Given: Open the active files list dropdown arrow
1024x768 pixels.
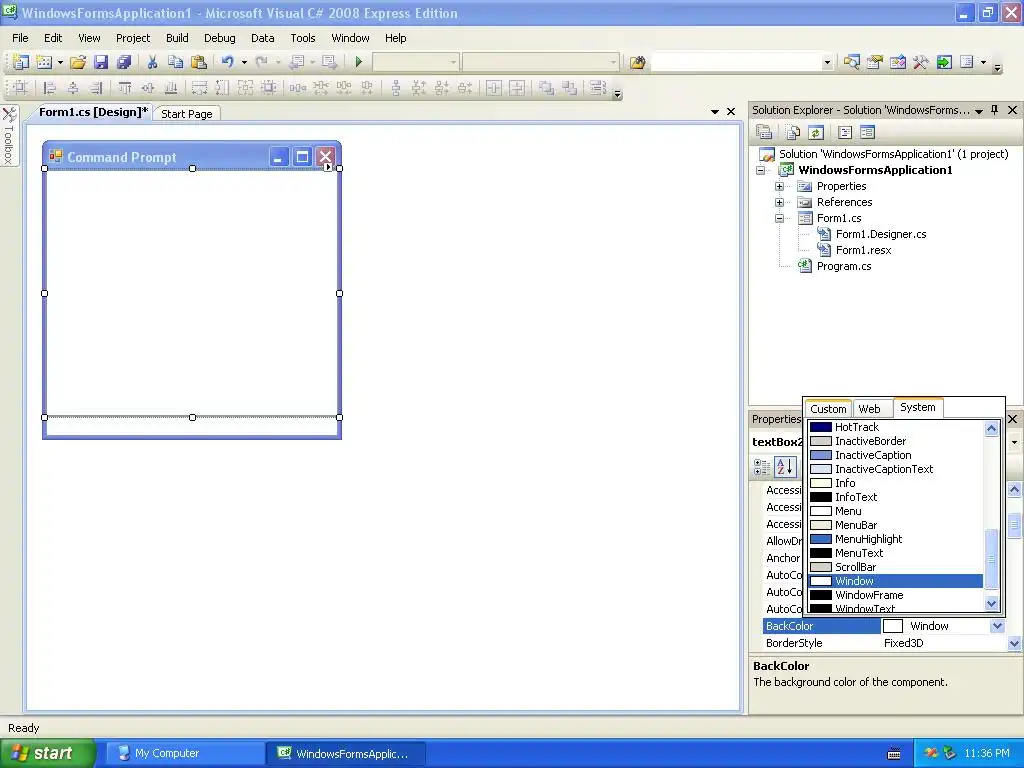Looking at the screenshot, I should pyautogui.click(x=714, y=112).
